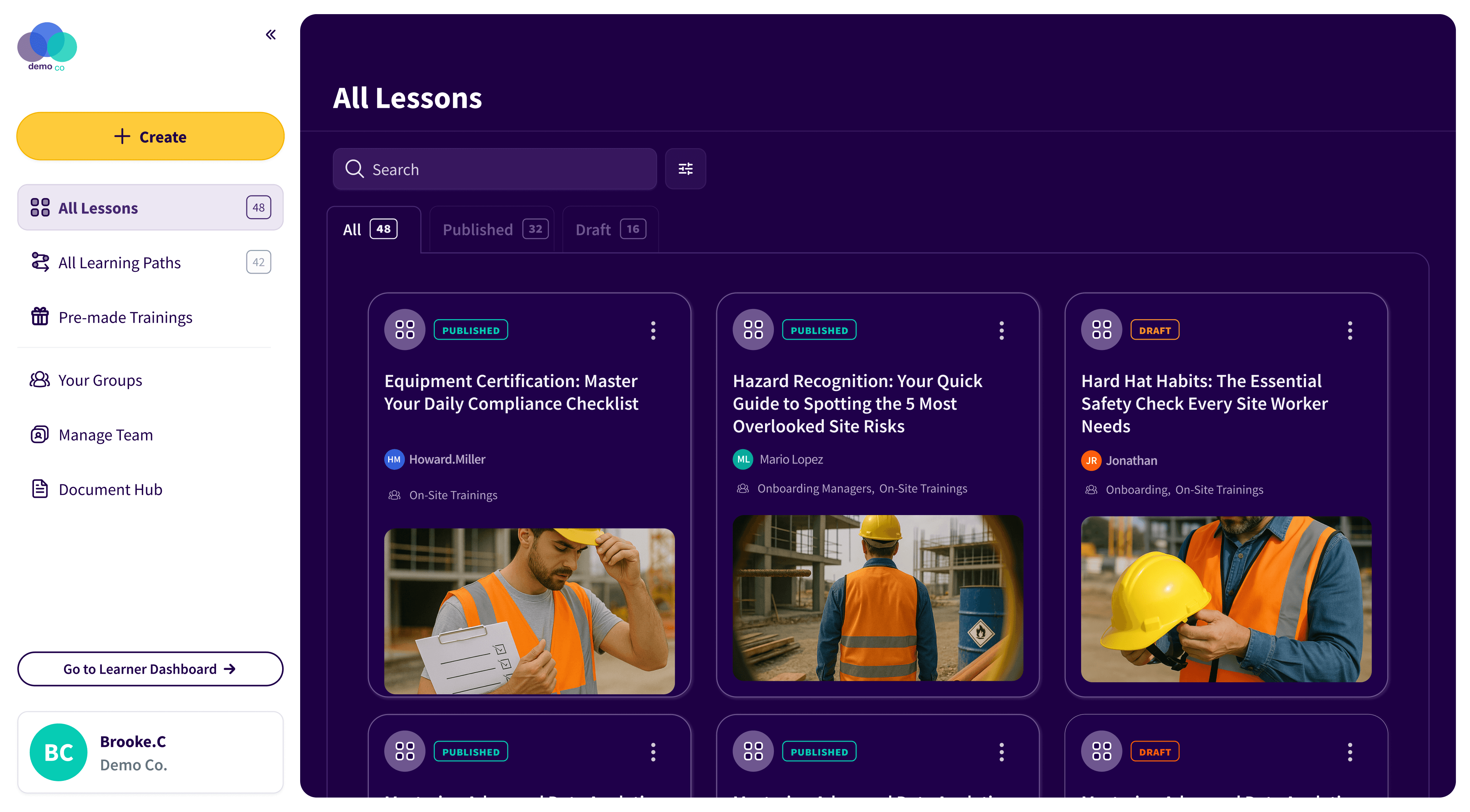Open Document Hub page
Viewport: 1470px width, 812px height.
[x=150, y=489]
